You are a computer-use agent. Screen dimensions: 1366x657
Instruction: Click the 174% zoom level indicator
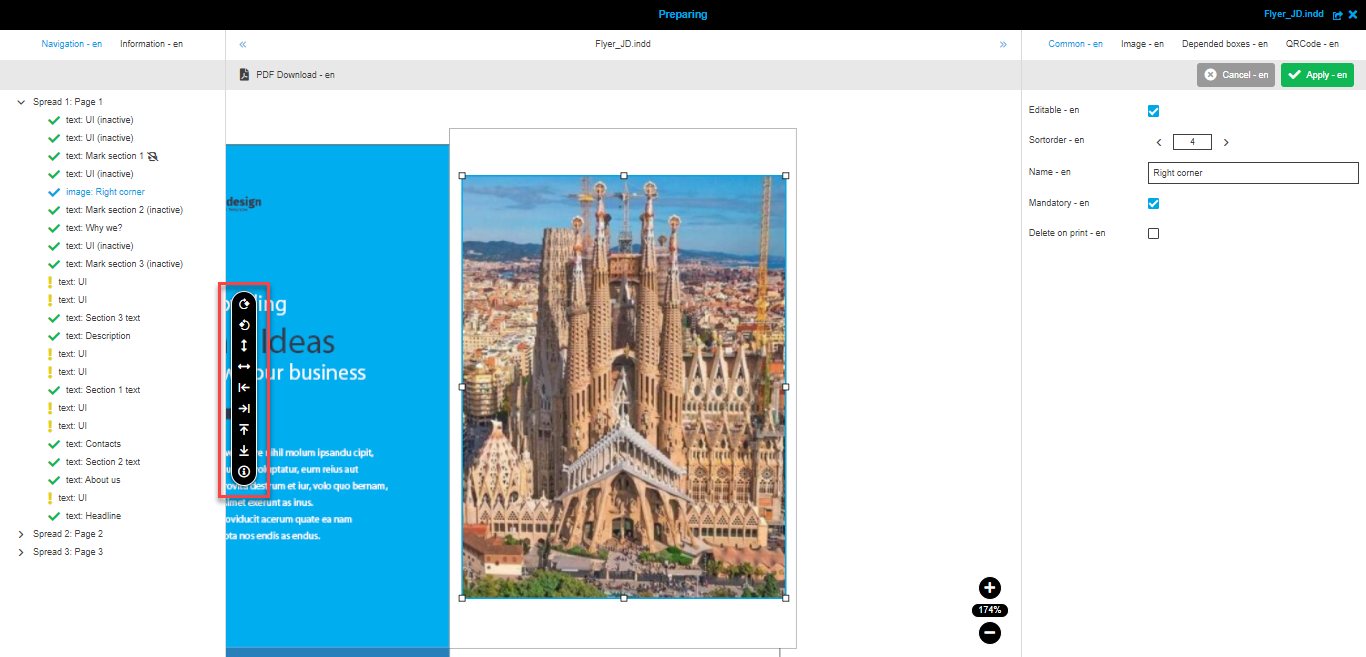pyautogui.click(x=989, y=610)
